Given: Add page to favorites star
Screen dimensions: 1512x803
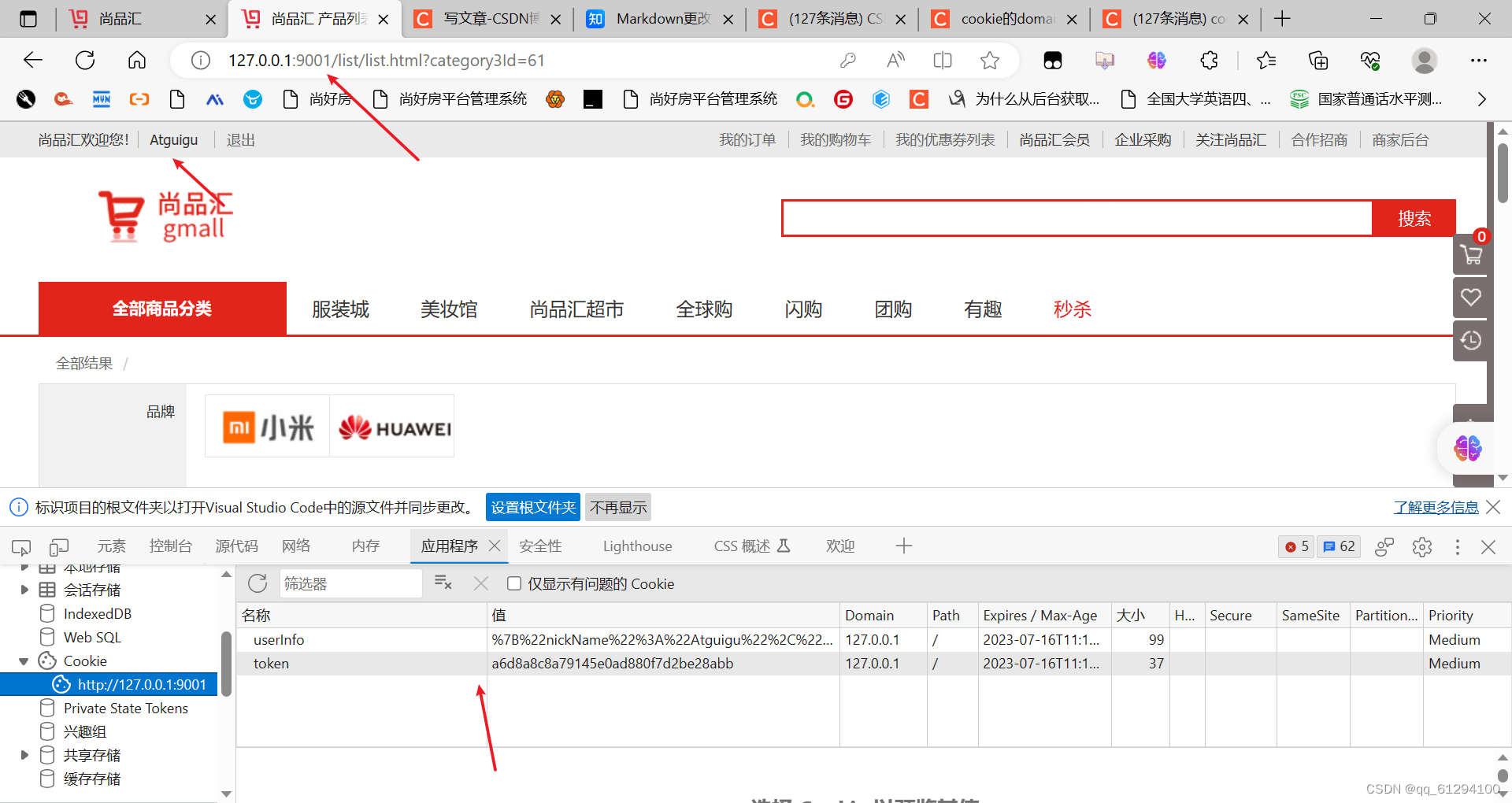Looking at the screenshot, I should click(x=990, y=61).
